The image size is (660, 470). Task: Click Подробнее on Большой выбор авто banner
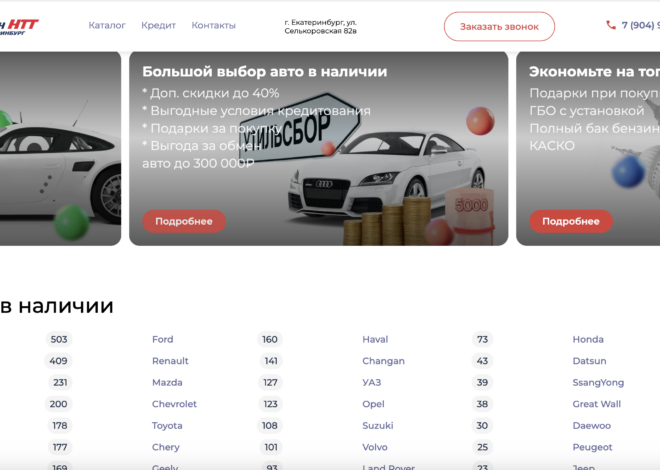pyautogui.click(x=184, y=221)
